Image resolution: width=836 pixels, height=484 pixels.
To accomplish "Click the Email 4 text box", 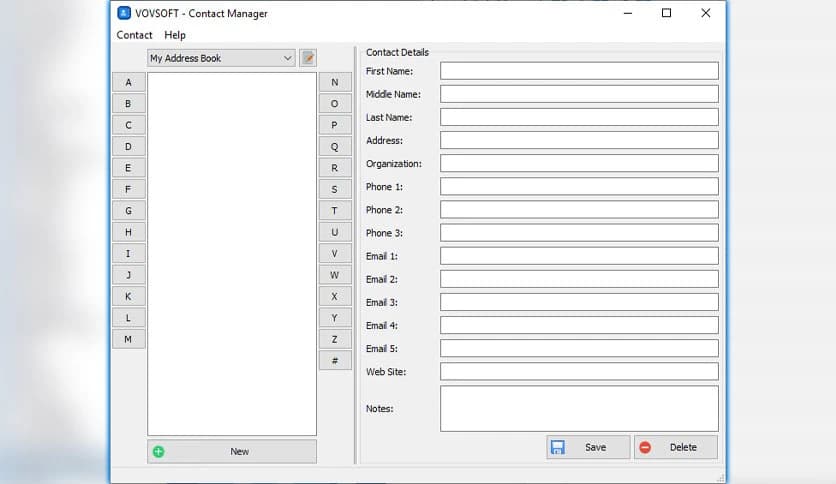I will coord(579,325).
